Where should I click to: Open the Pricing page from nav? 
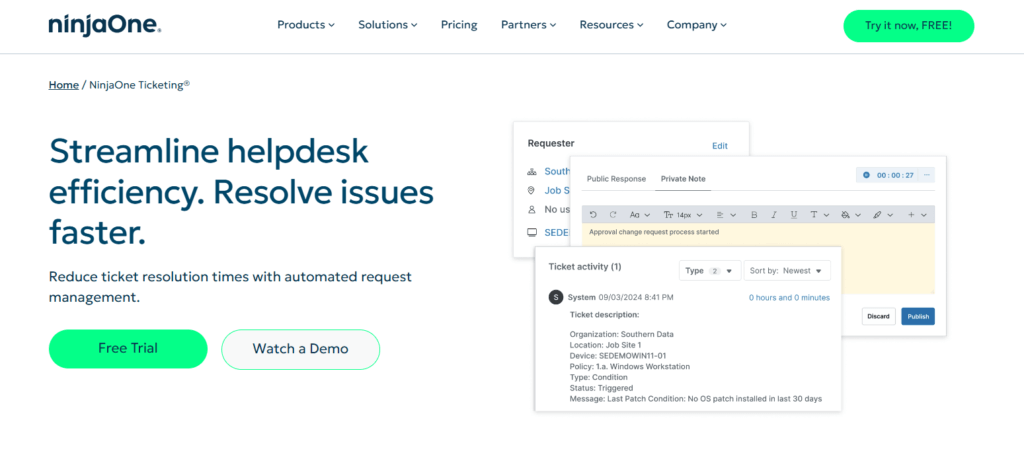(459, 25)
